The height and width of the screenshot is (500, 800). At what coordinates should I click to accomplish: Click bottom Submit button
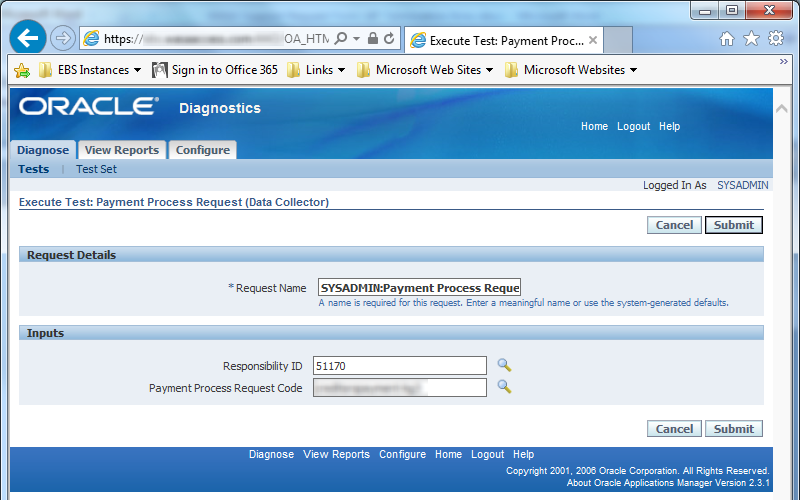click(734, 429)
